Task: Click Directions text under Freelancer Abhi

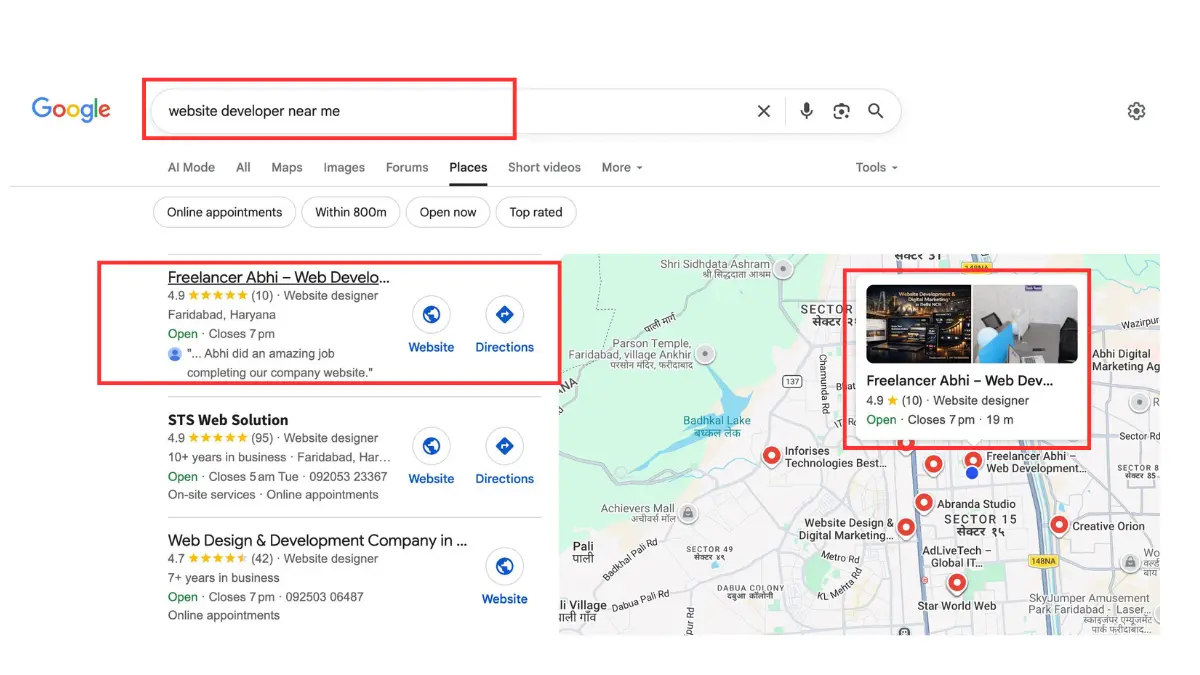Action: click(504, 347)
